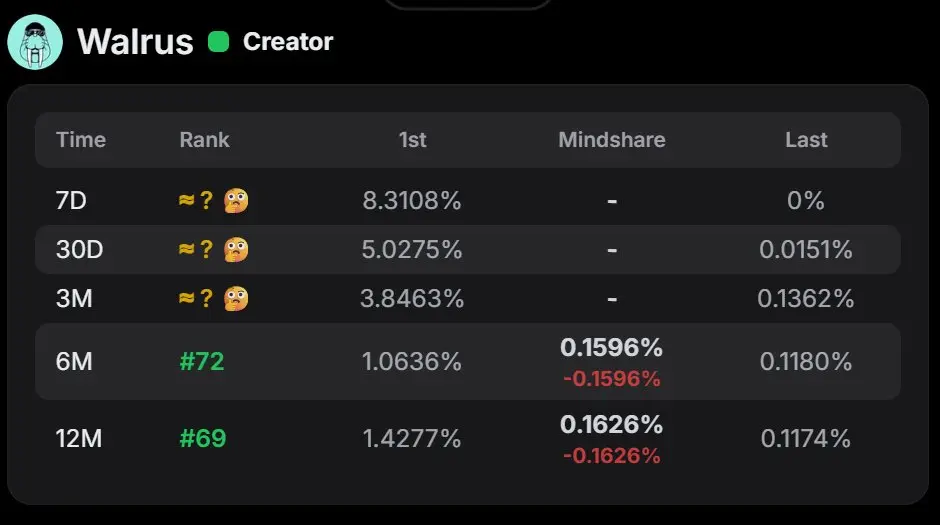Click the Creator label
The width and height of the screenshot is (940, 525).
tap(288, 42)
